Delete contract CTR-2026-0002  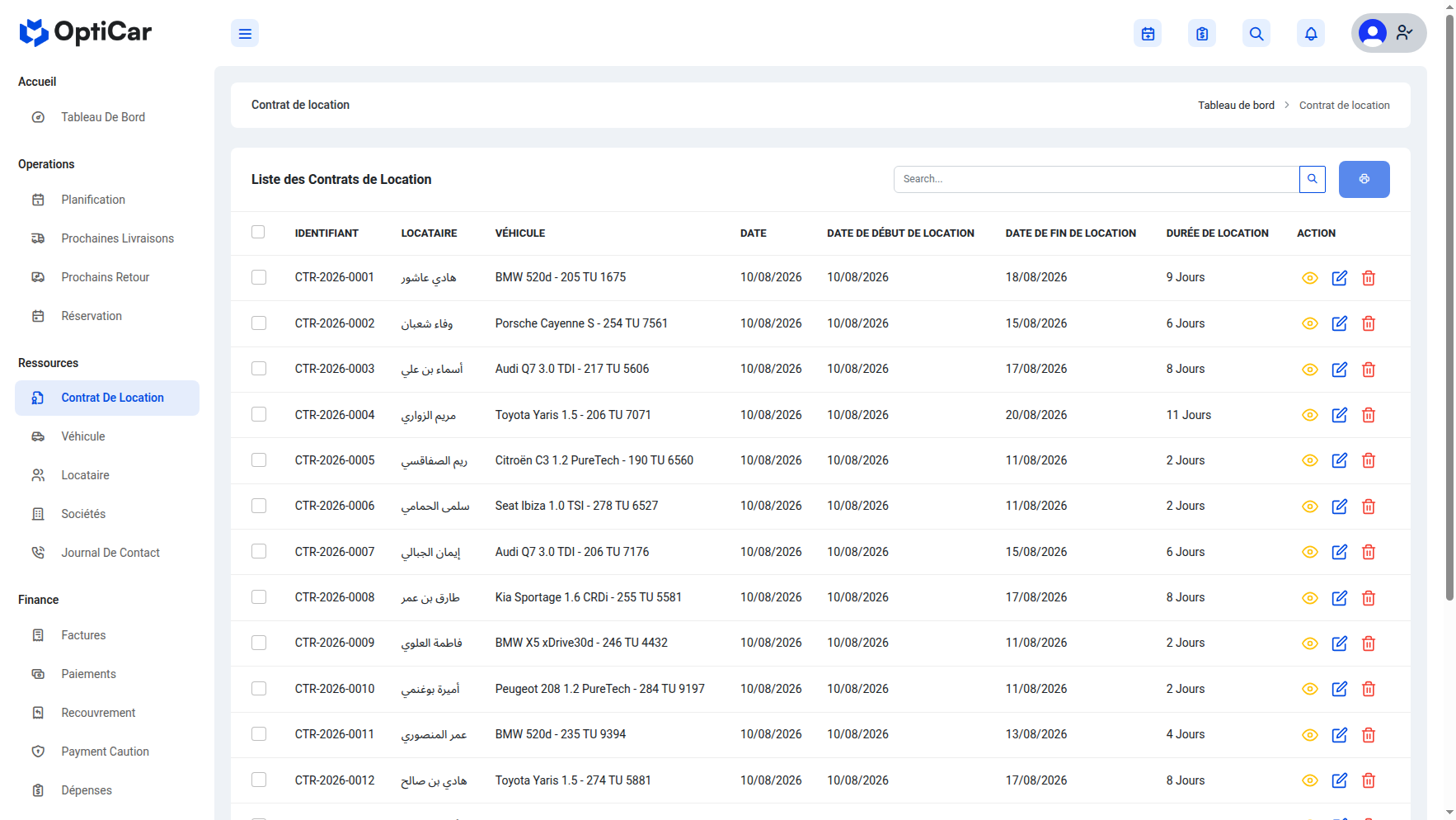click(x=1369, y=323)
